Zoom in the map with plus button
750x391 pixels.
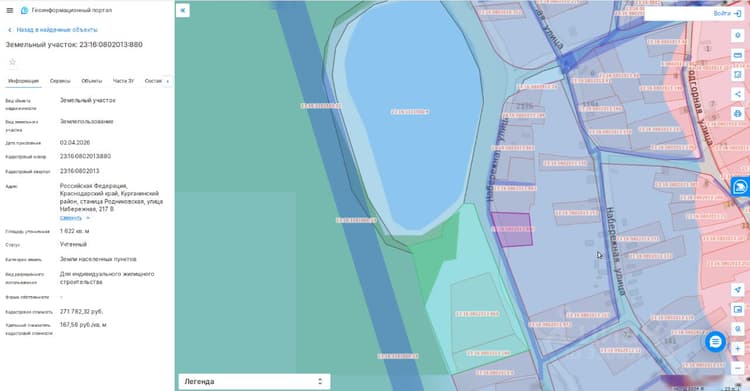tap(738, 349)
